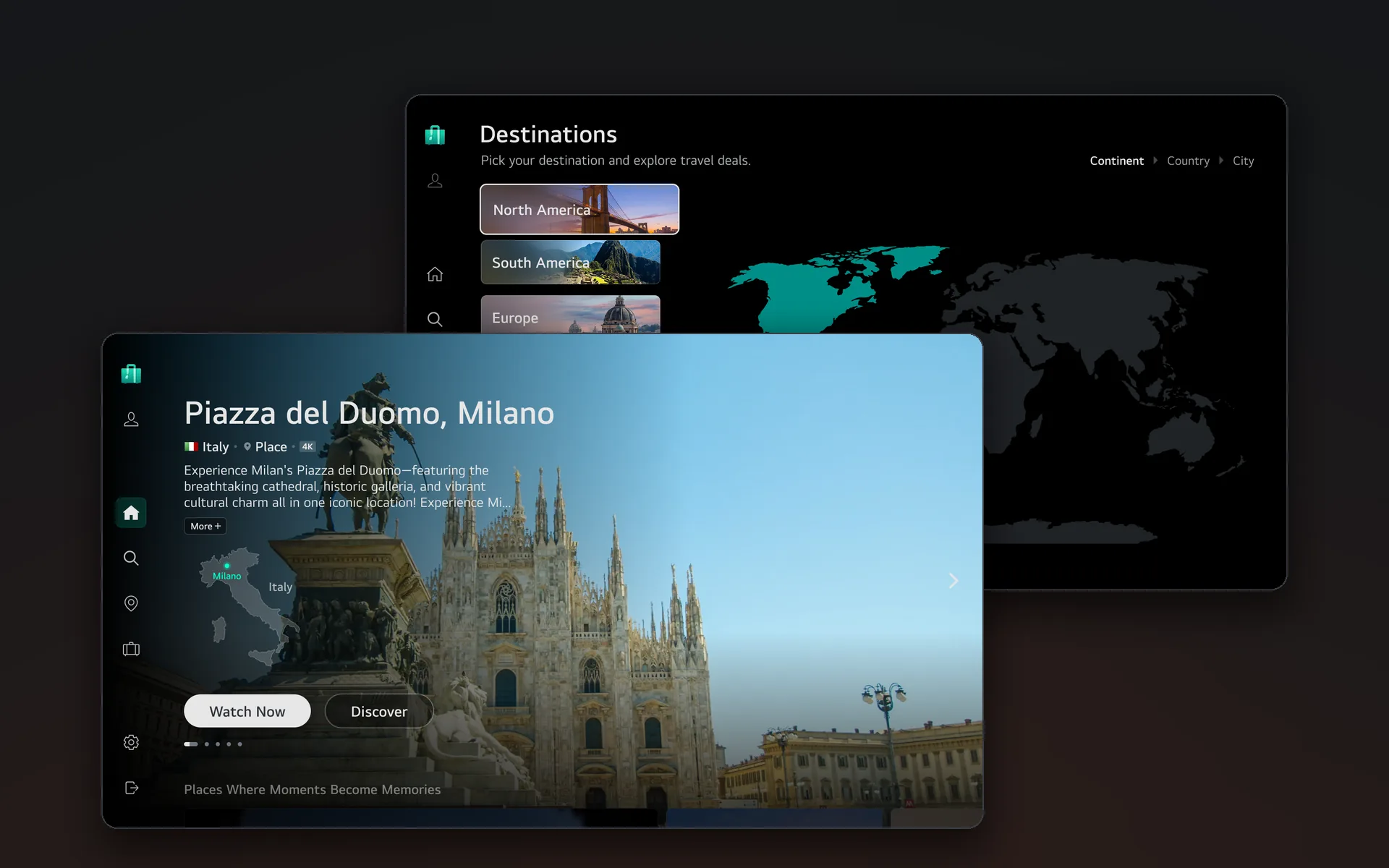The height and width of the screenshot is (868, 1389).
Task: Advance to next slide with right chevron
Action: coord(953,581)
